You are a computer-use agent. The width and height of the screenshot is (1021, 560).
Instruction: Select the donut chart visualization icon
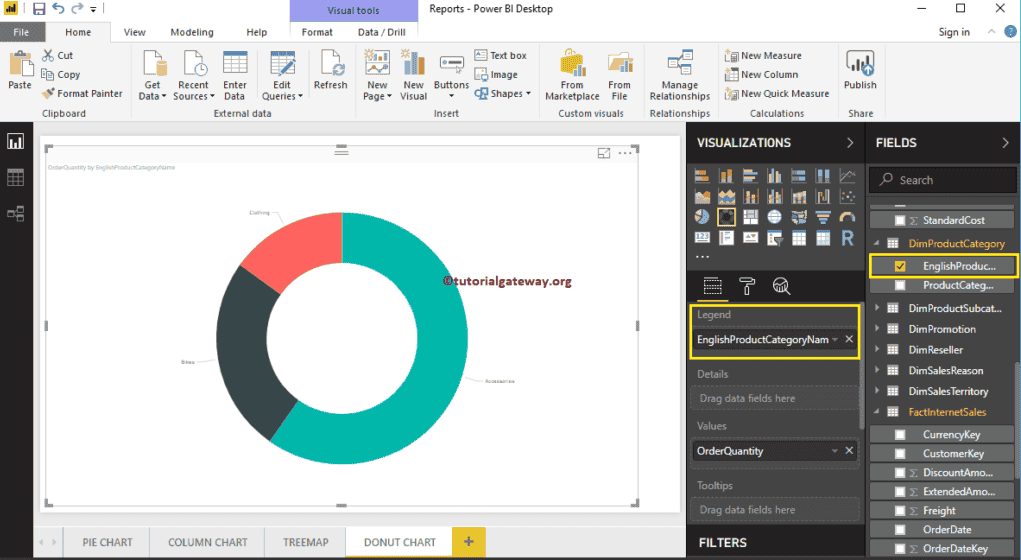(x=726, y=217)
